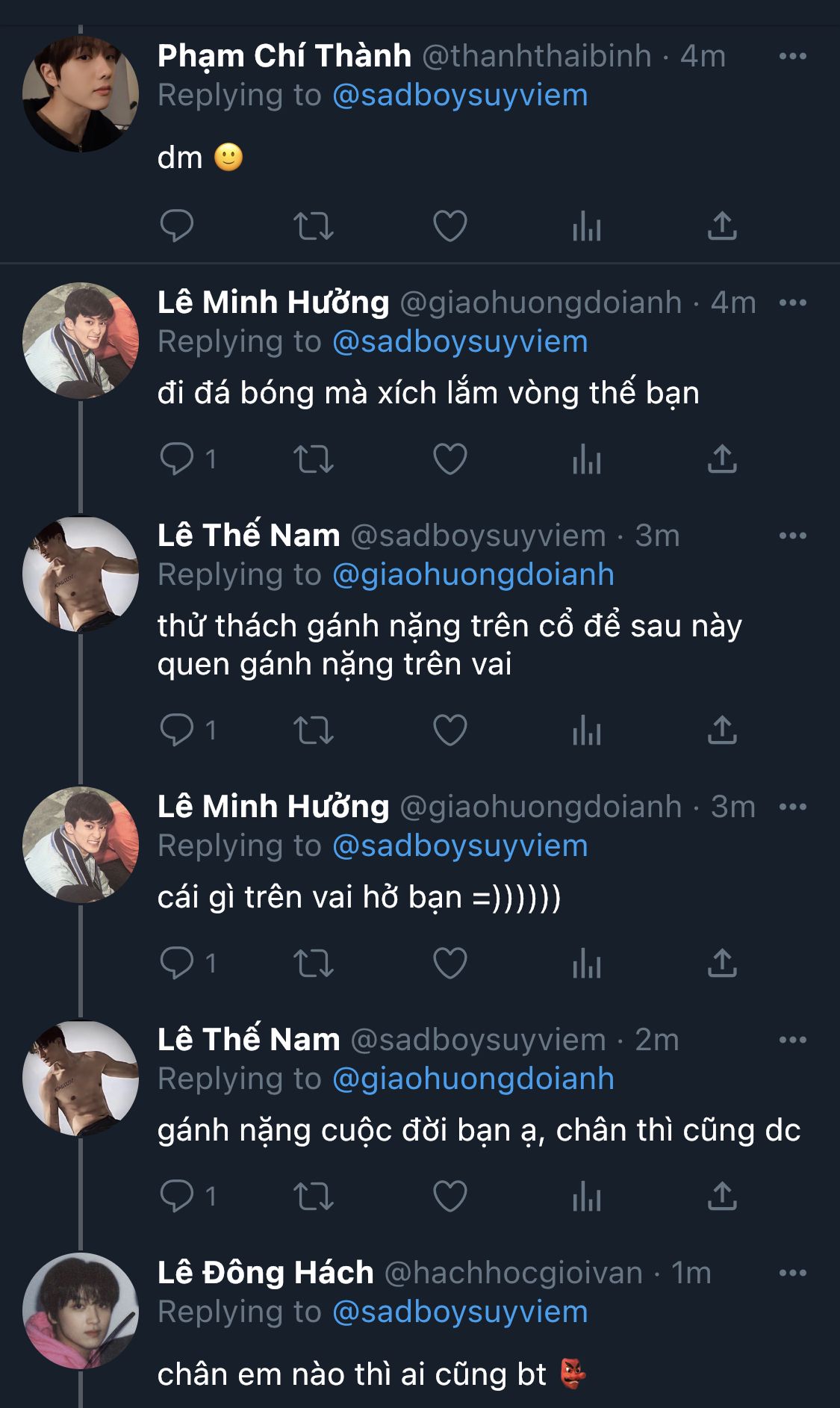
Task: Reply to Phạm Chí Thành's "dm" tweet
Action: click(177, 226)
